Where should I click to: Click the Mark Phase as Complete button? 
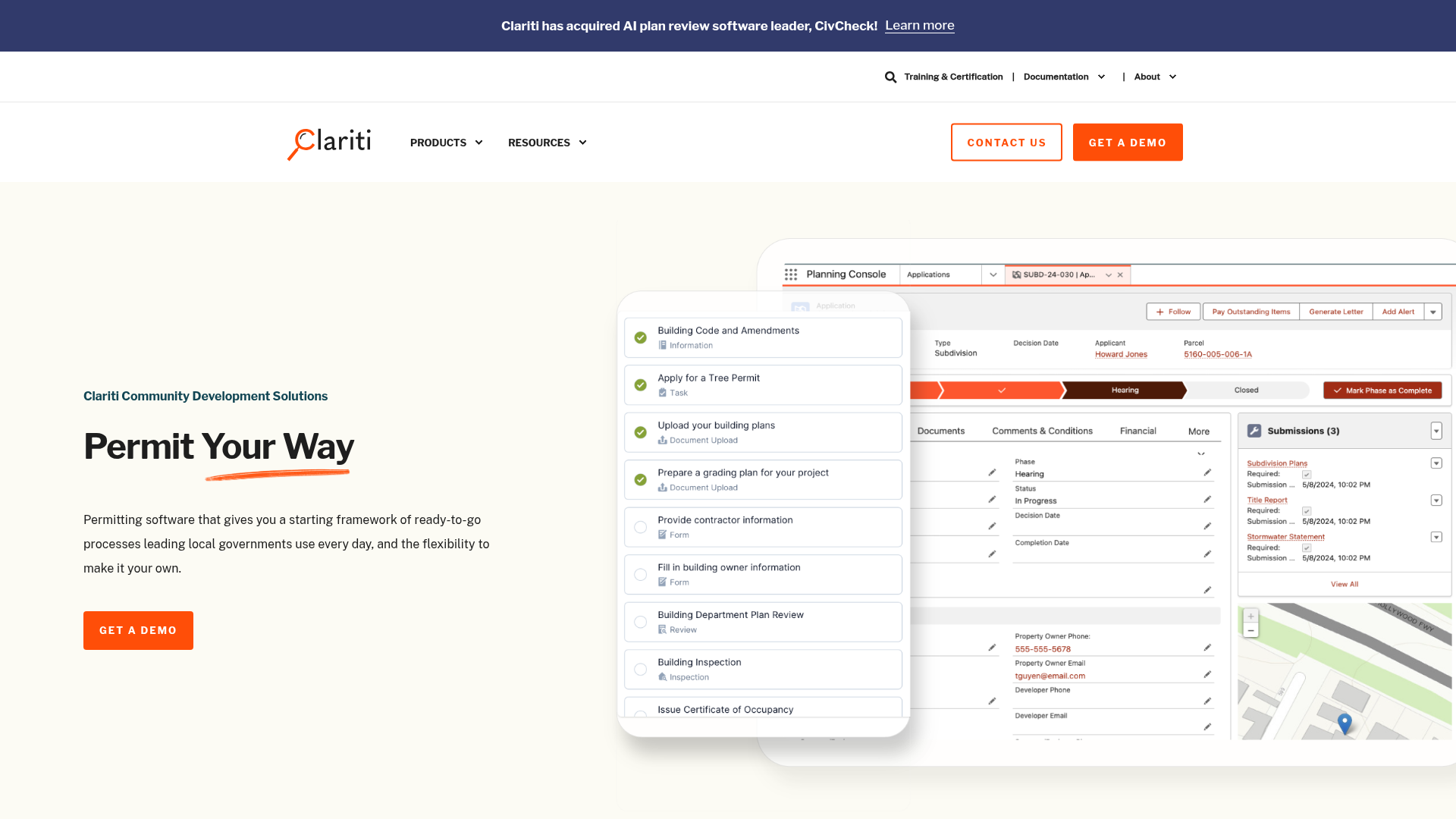[x=1382, y=390]
